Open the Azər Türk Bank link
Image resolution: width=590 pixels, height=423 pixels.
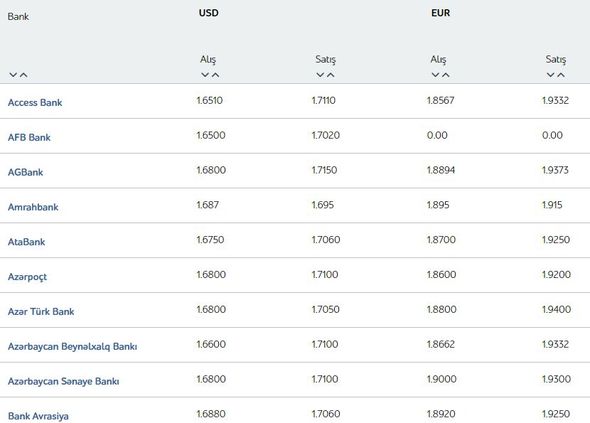click(41, 311)
